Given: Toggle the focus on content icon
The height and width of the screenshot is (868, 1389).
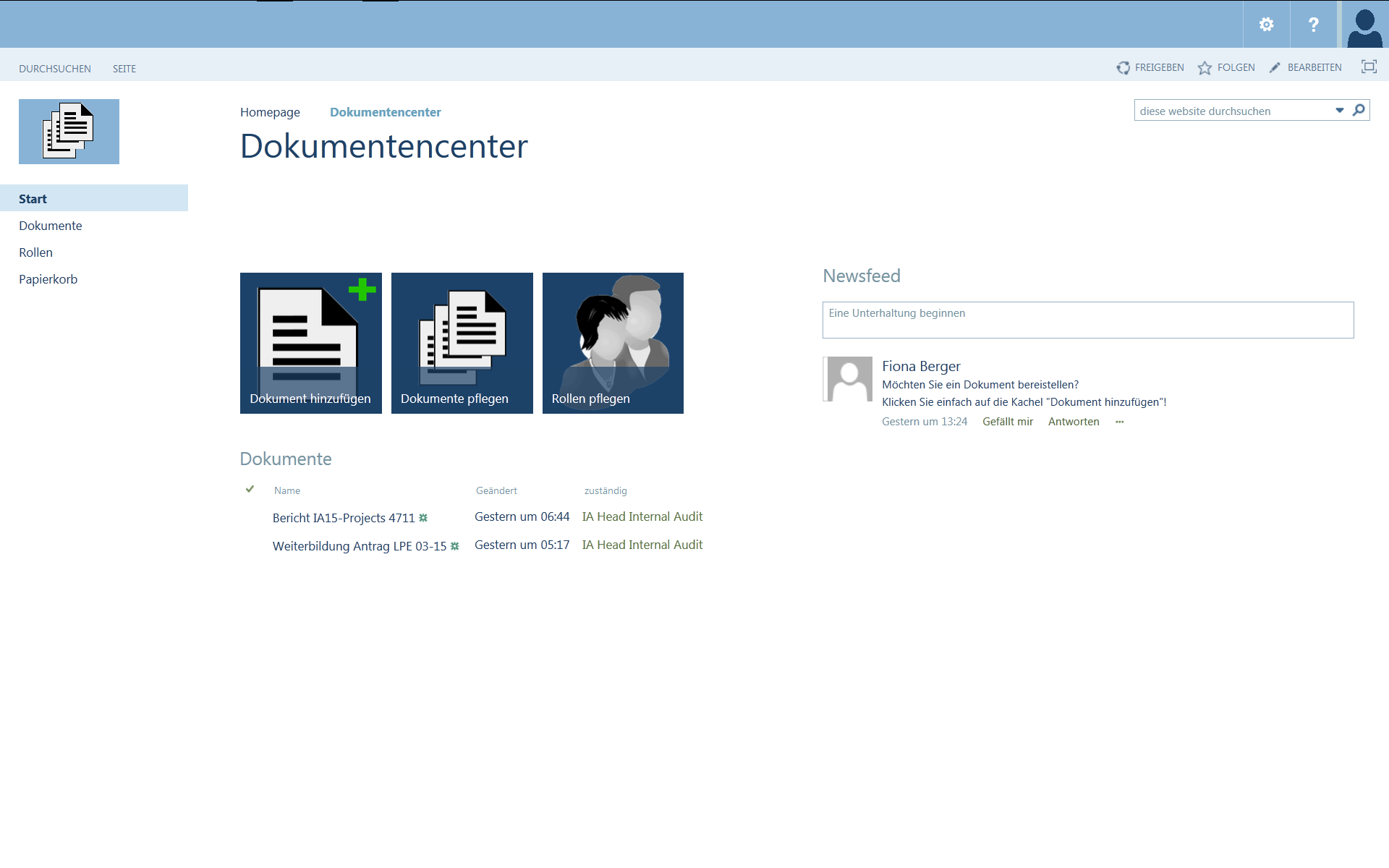Looking at the screenshot, I should tap(1369, 67).
